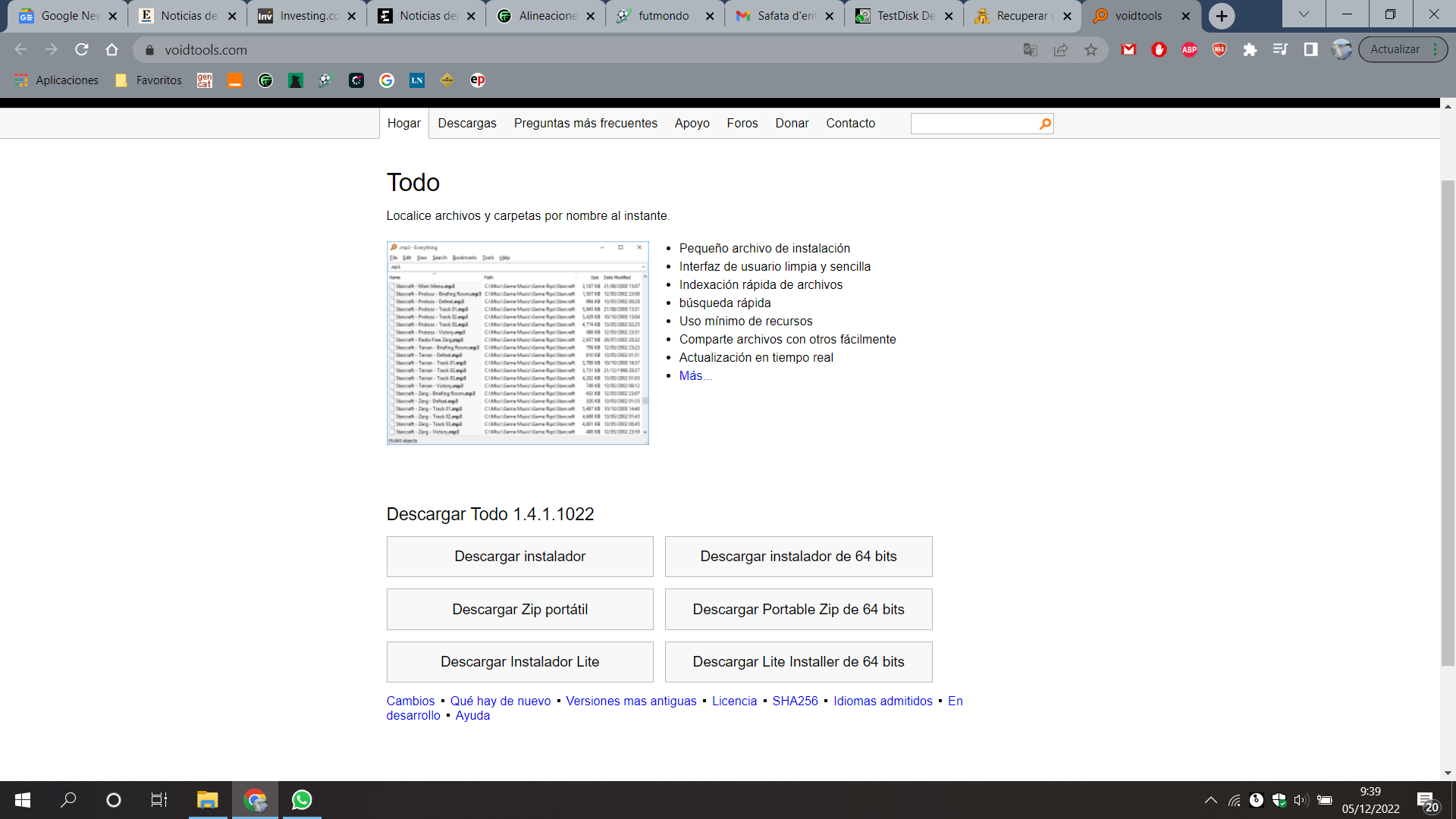Click the Windows Start button

[23, 800]
